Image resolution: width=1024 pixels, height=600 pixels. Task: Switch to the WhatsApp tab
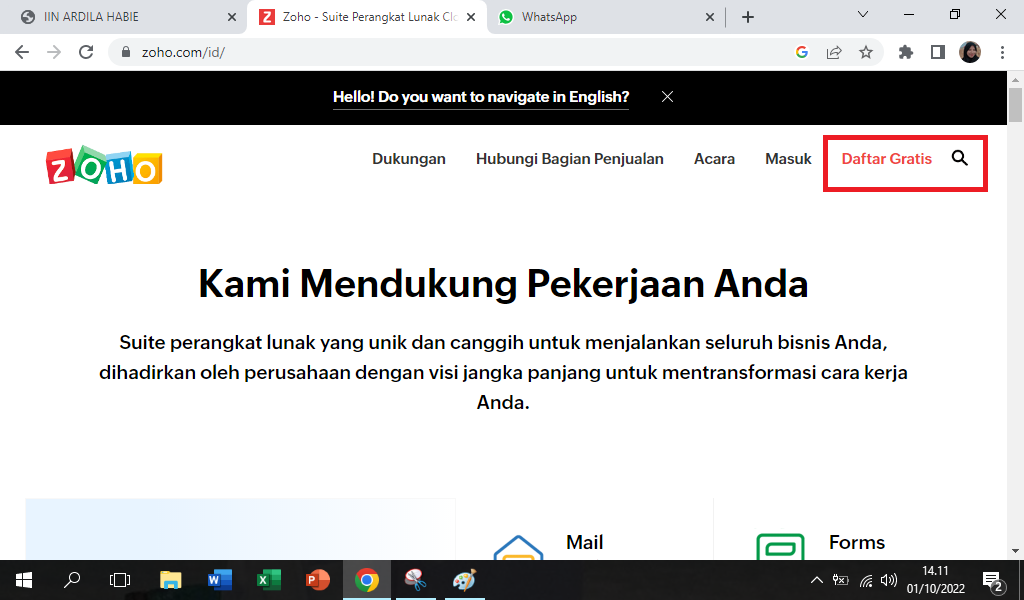(x=607, y=17)
